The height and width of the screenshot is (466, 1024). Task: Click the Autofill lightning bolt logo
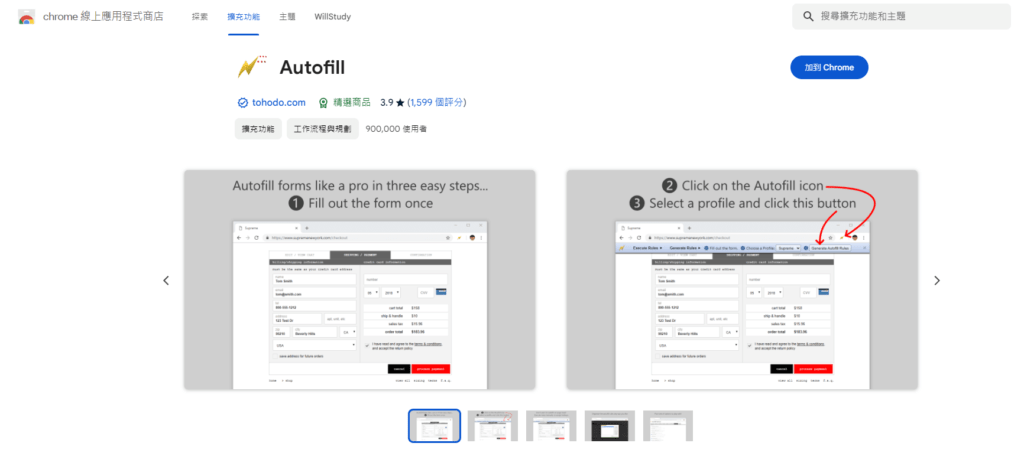pos(252,67)
